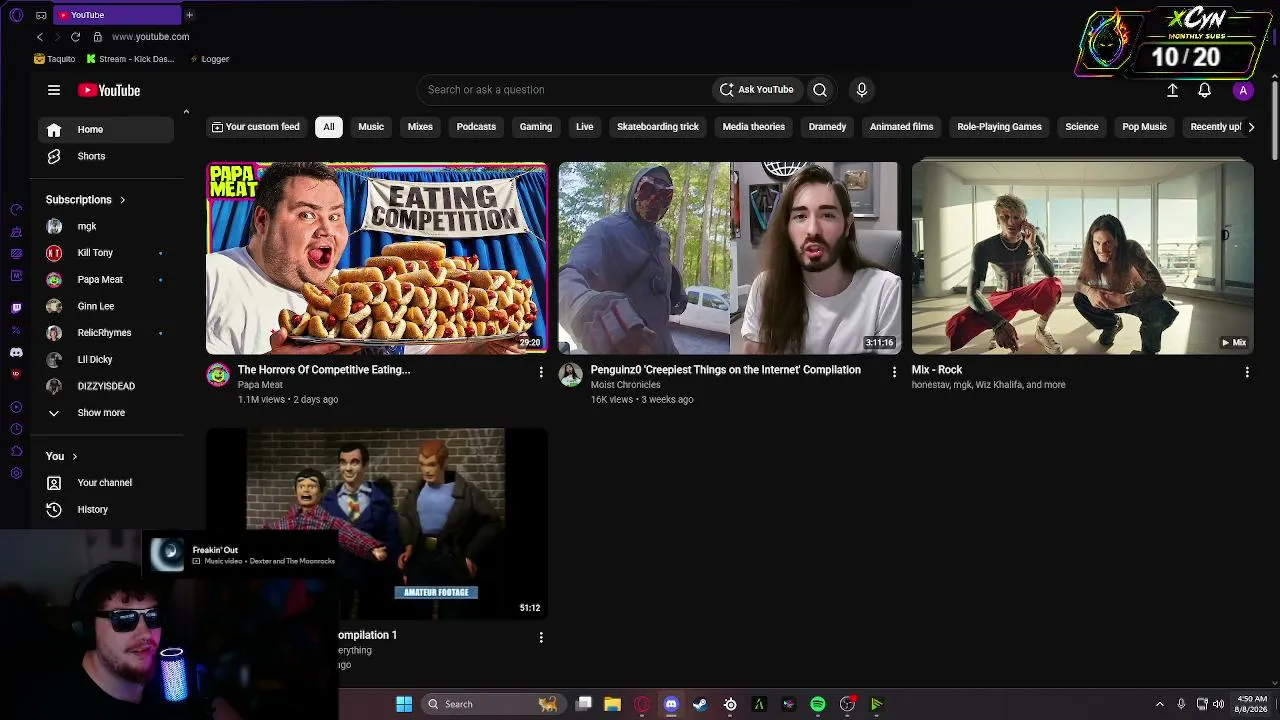Start voice search with the microphone
This screenshot has height=720, width=1280.
point(862,90)
